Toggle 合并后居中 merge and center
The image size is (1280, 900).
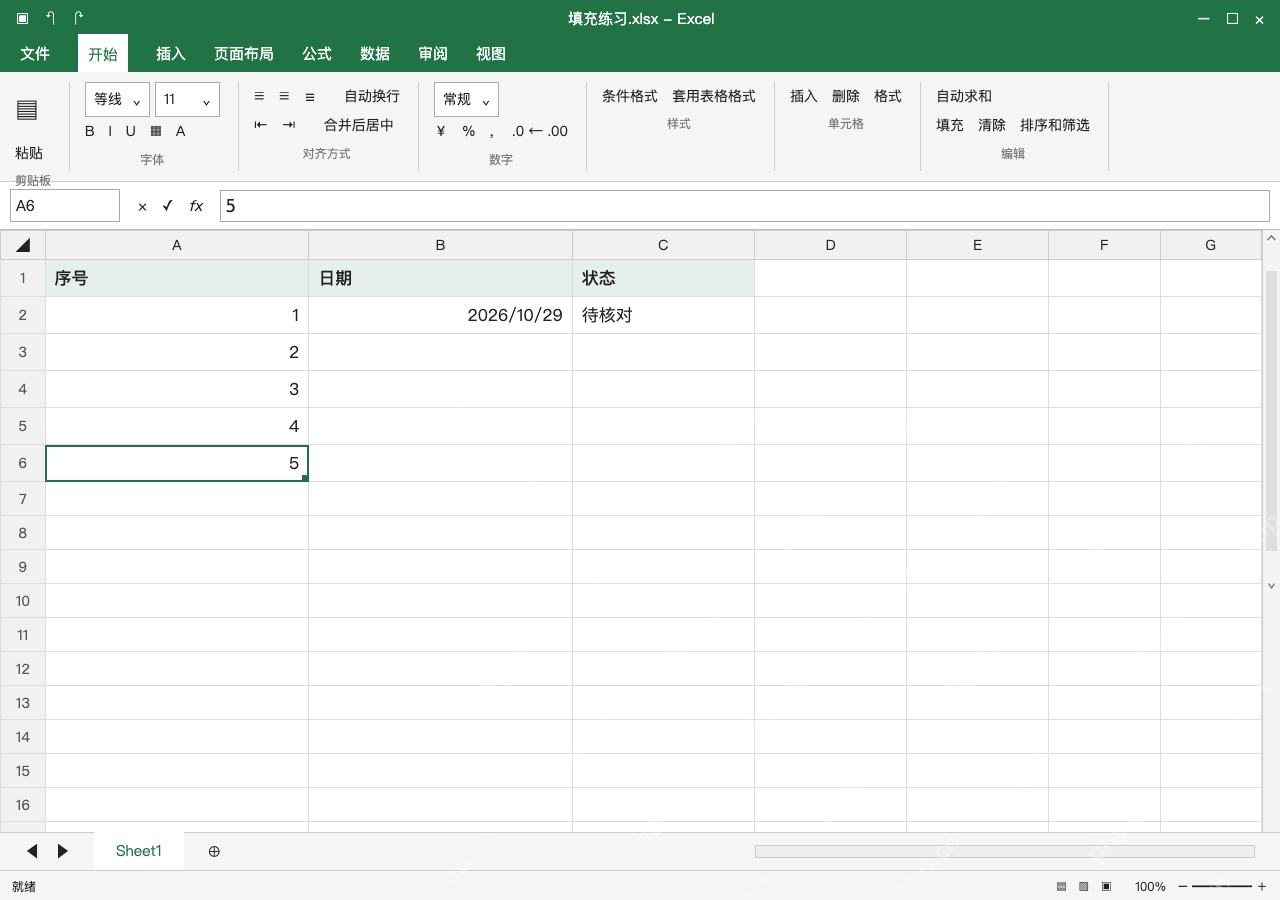359,125
